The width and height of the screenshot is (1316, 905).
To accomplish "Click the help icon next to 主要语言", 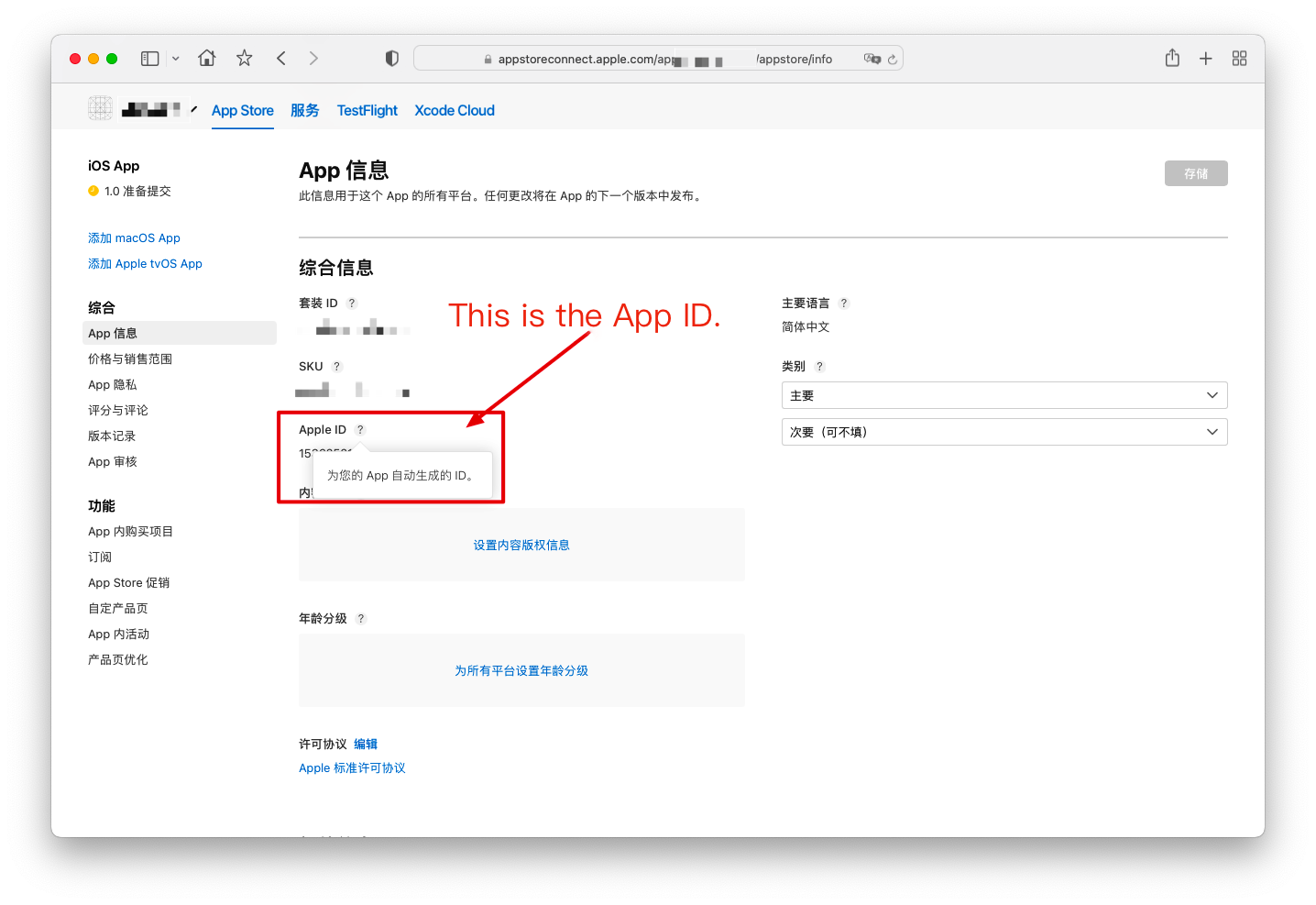I will pyautogui.click(x=844, y=303).
